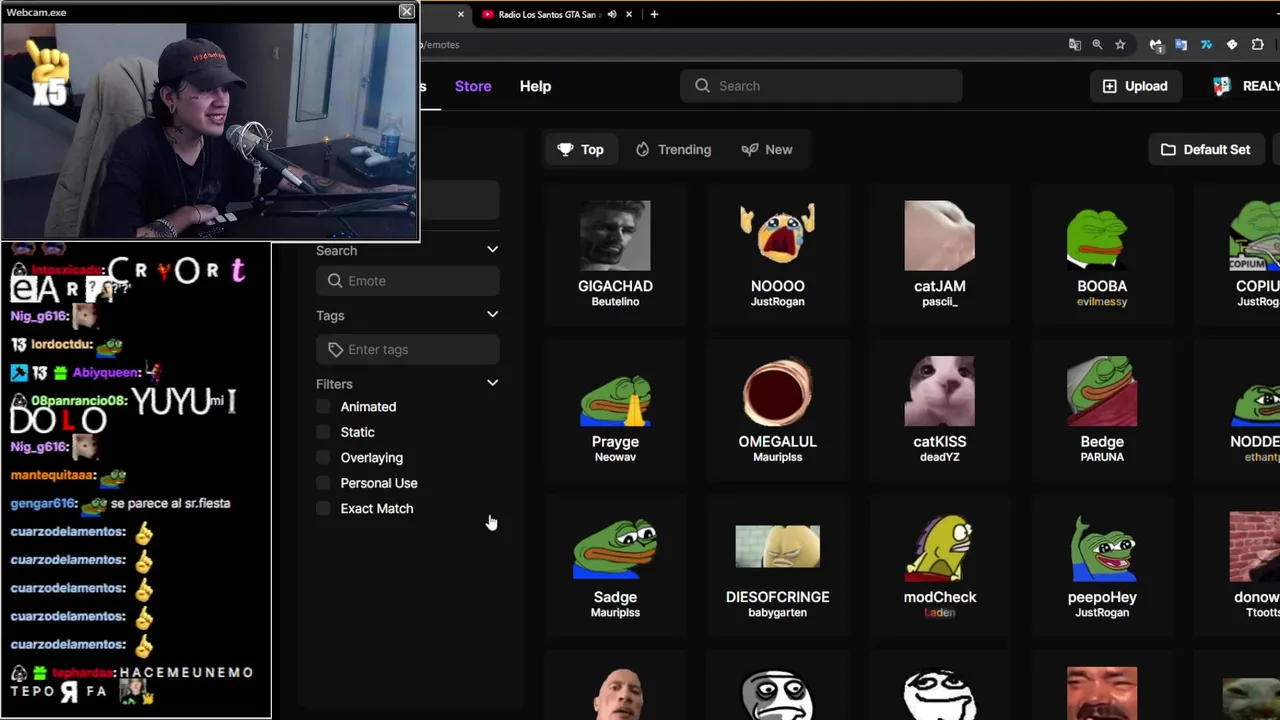Collapse the Search section chevron
This screenshot has width=1280, height=720.
pos(492,249)
